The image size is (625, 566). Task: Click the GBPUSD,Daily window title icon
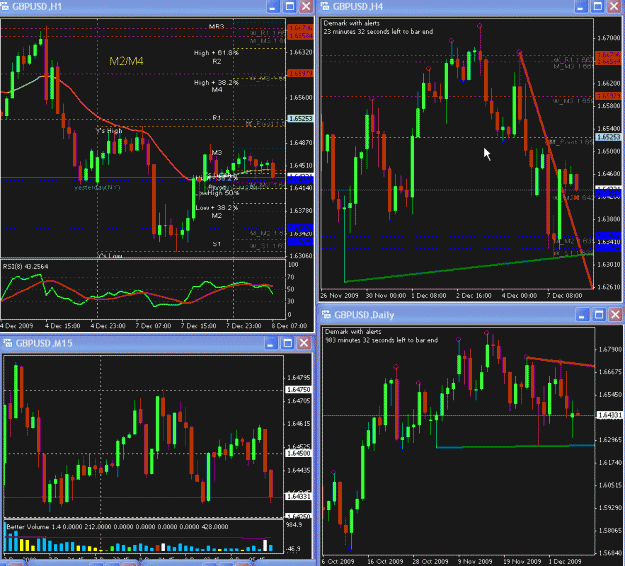coord(326,314)
